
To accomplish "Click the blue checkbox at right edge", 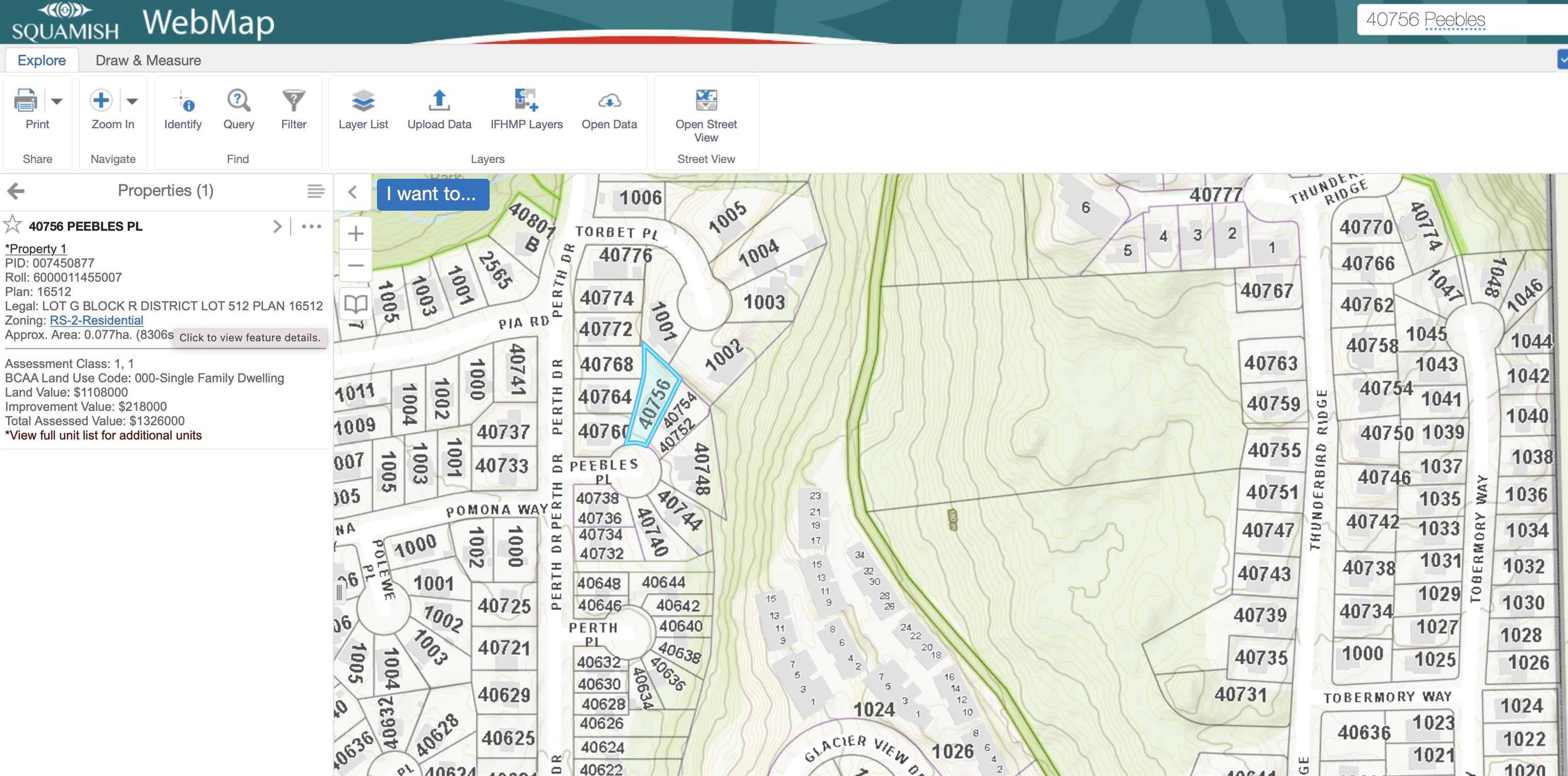I will [x=1563, y=60].
